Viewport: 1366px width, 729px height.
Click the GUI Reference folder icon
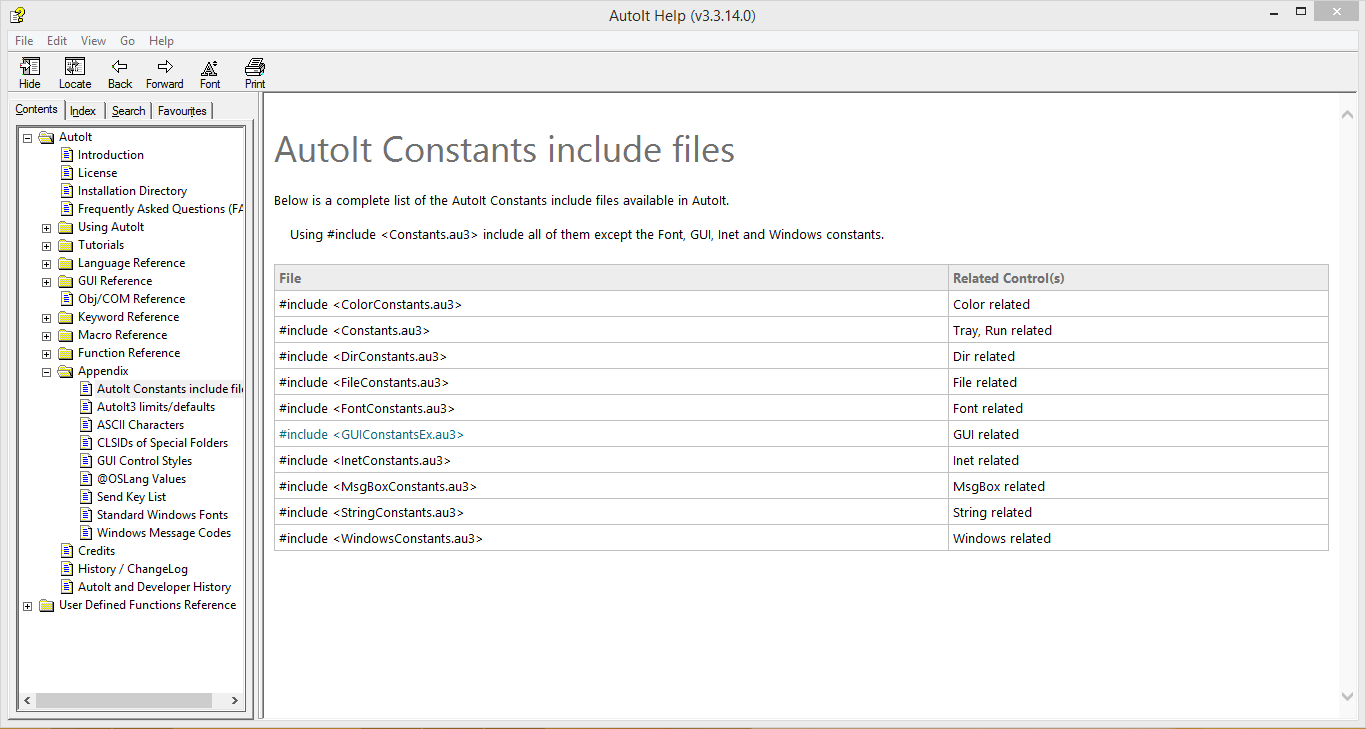65,281
